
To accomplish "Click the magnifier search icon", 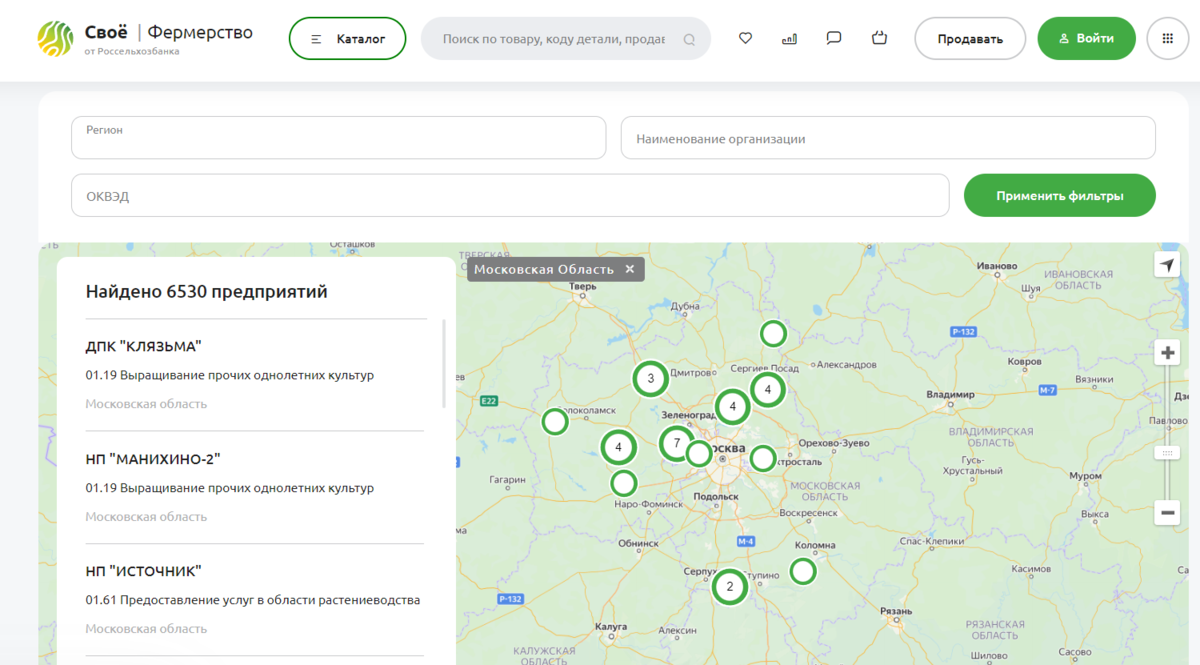I will point(689,40).
